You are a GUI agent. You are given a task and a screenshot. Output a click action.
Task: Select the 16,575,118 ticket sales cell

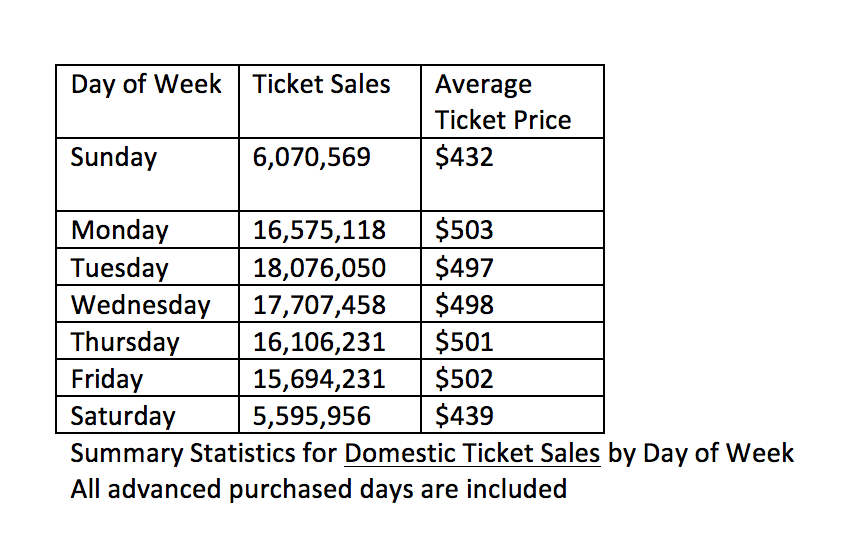[x=319, y=231]
